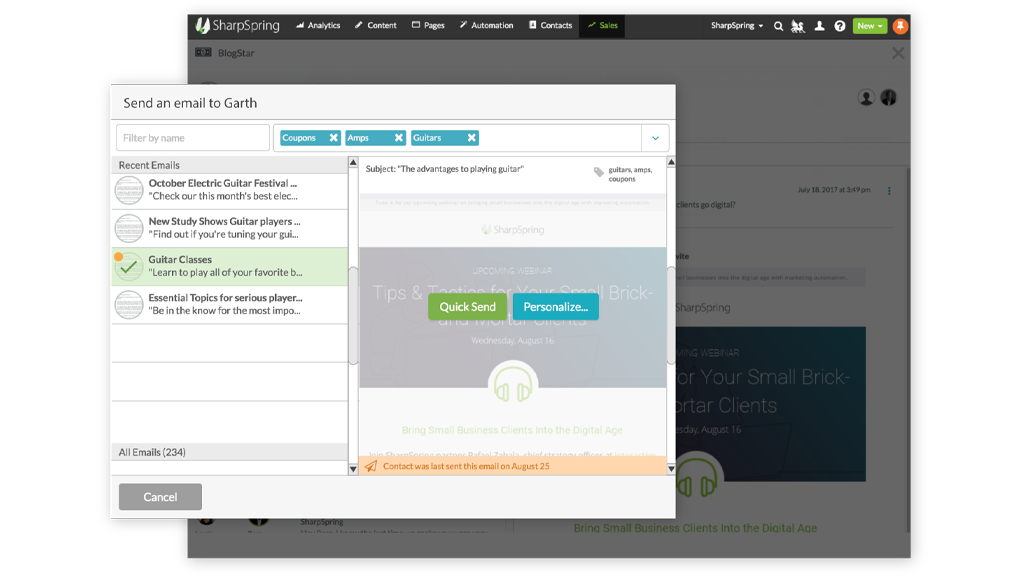Open the Content menu
The height and width of the screenshot is (576, 1024).
click(x=376, y=25)
